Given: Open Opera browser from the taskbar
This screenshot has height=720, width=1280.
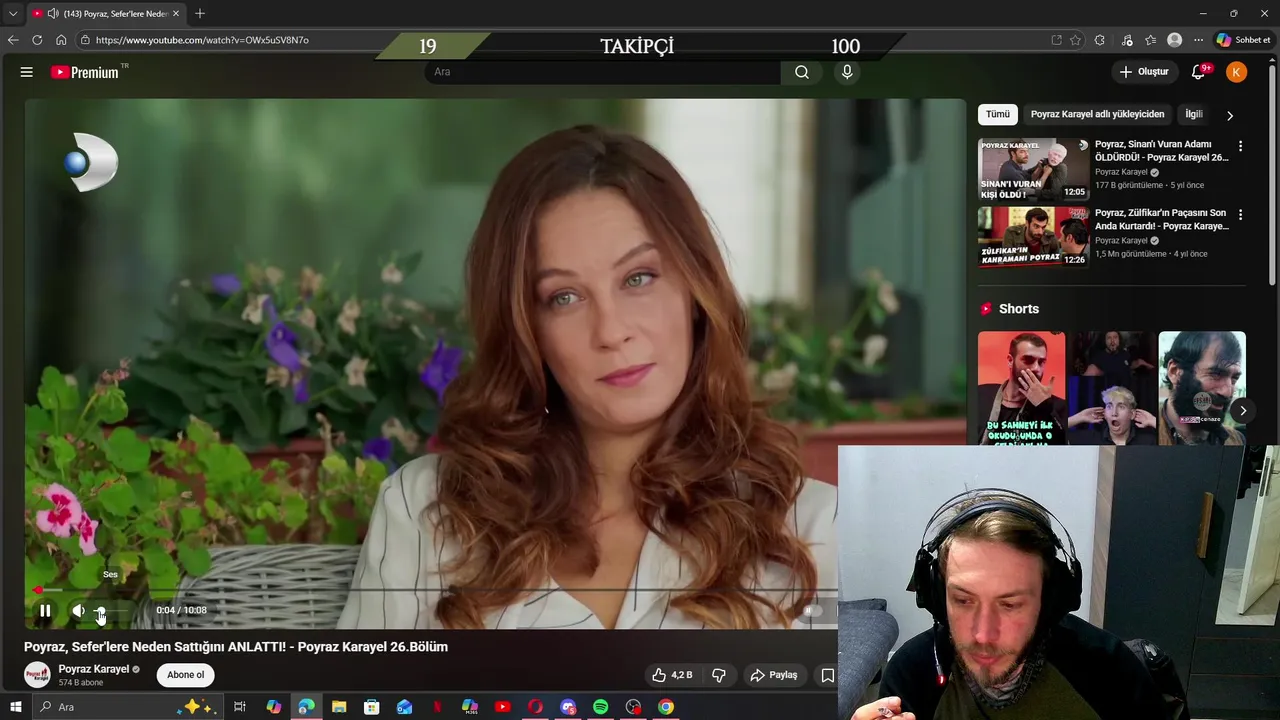Looking at the screenshot, I should click(535, 707).
